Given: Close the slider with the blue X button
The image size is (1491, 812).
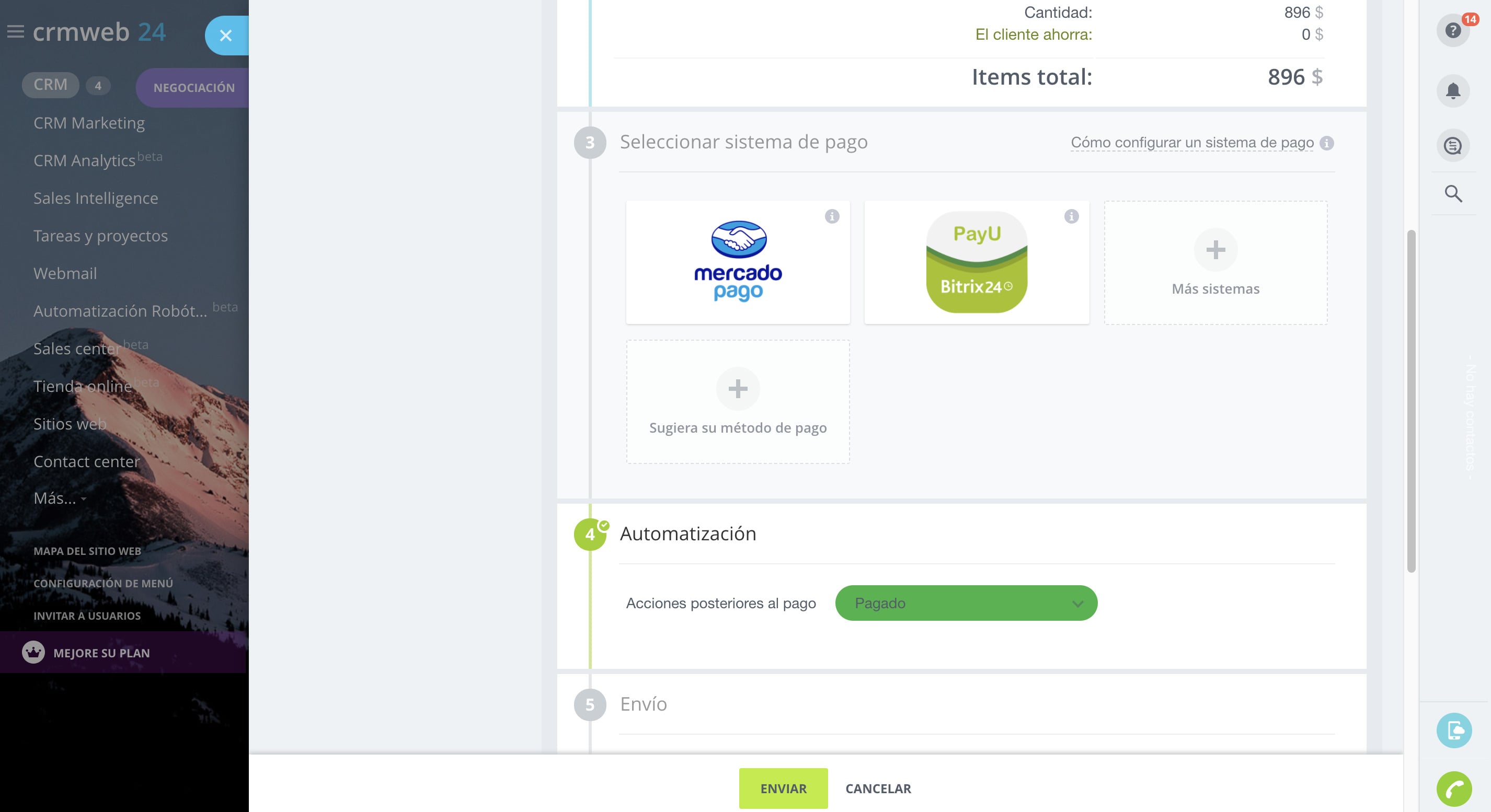Looking at the screenshot, I should click(x=226, y=36).
